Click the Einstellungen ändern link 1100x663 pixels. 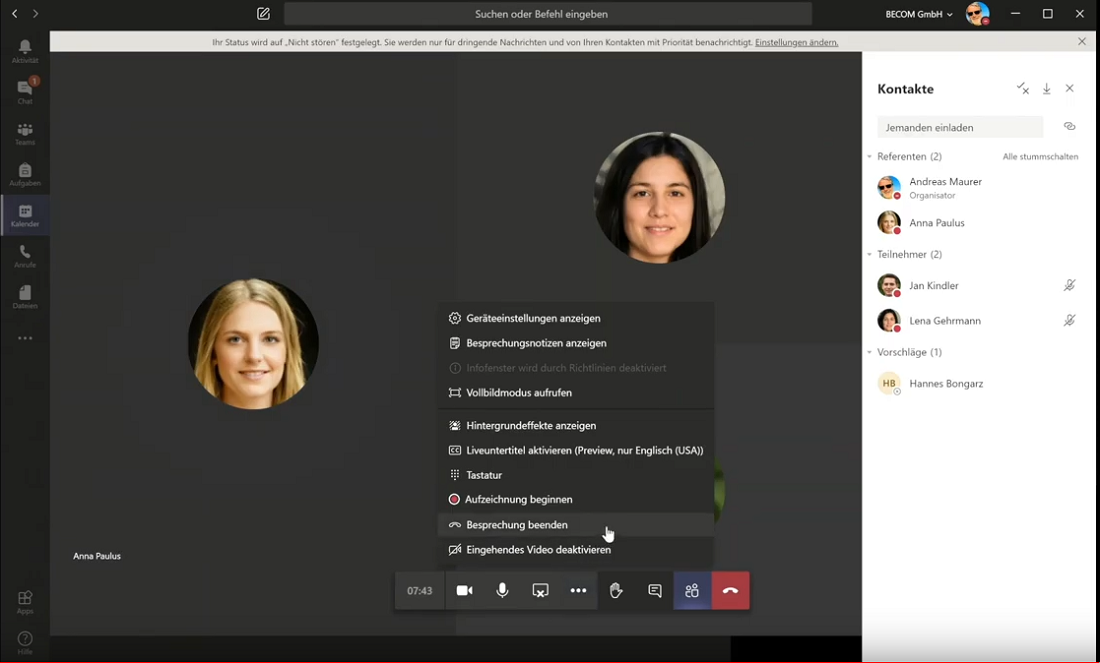click(x=796, y=43)
